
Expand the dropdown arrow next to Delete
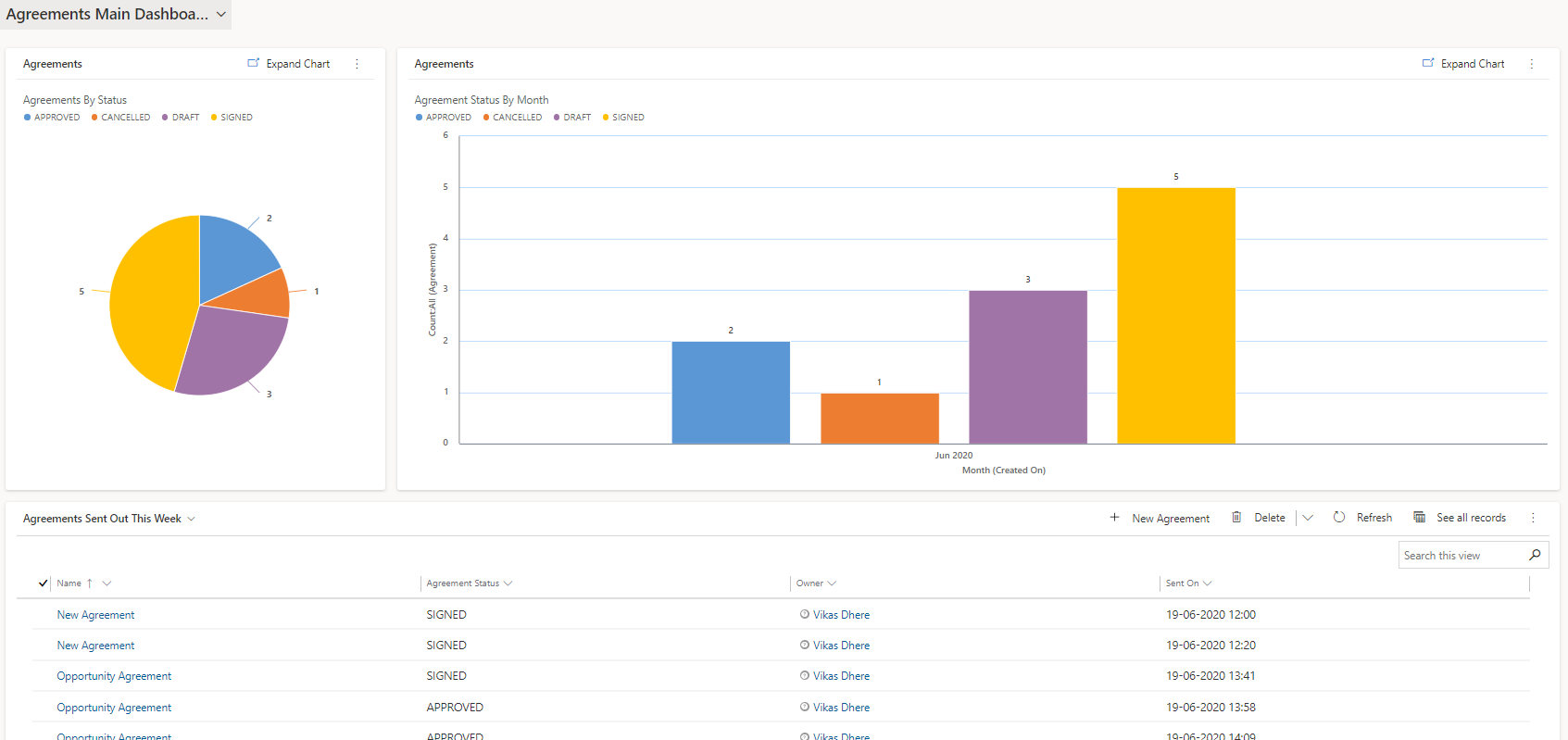click(x=1308, y=518)
